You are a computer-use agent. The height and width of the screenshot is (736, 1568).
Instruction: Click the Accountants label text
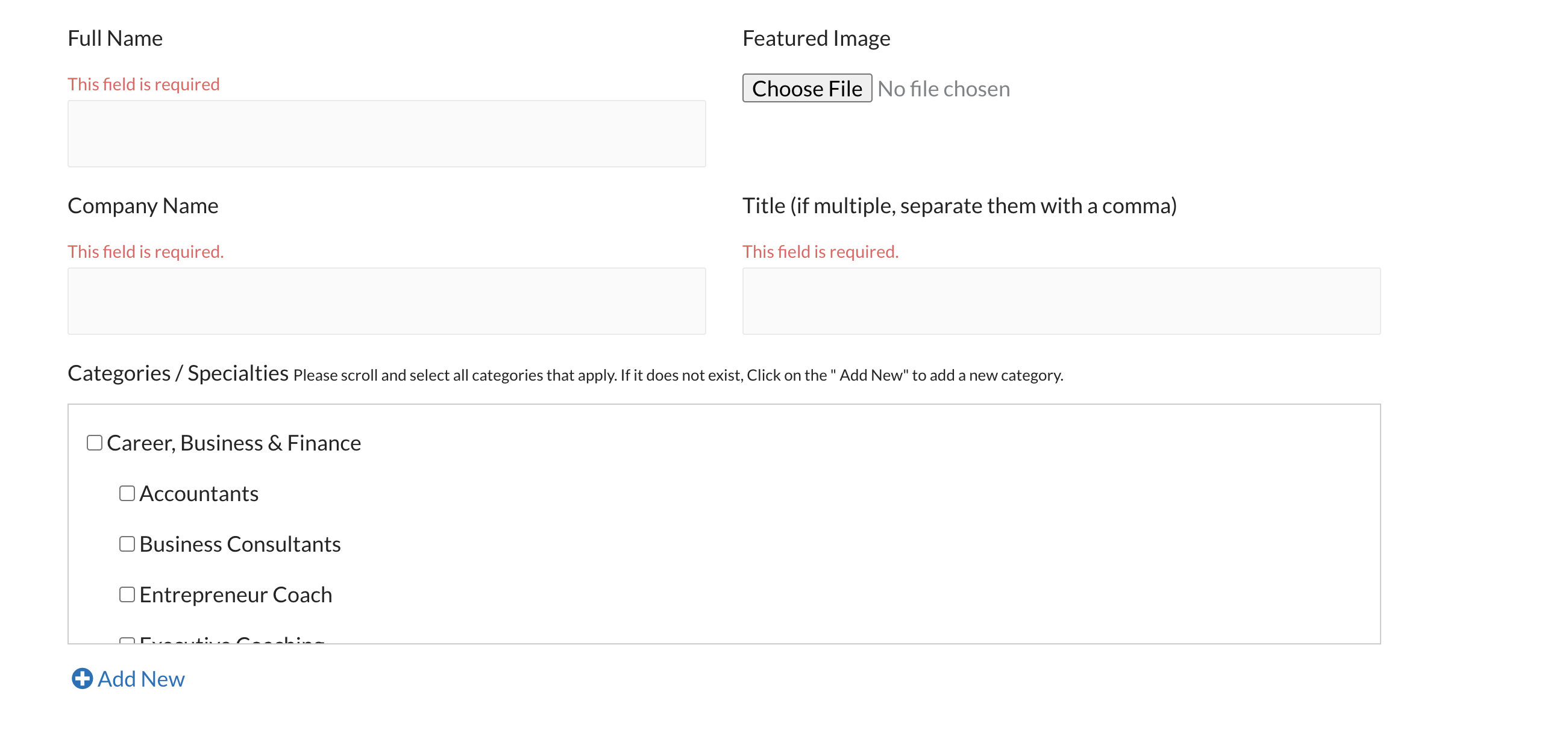click(x=199, y=493)
